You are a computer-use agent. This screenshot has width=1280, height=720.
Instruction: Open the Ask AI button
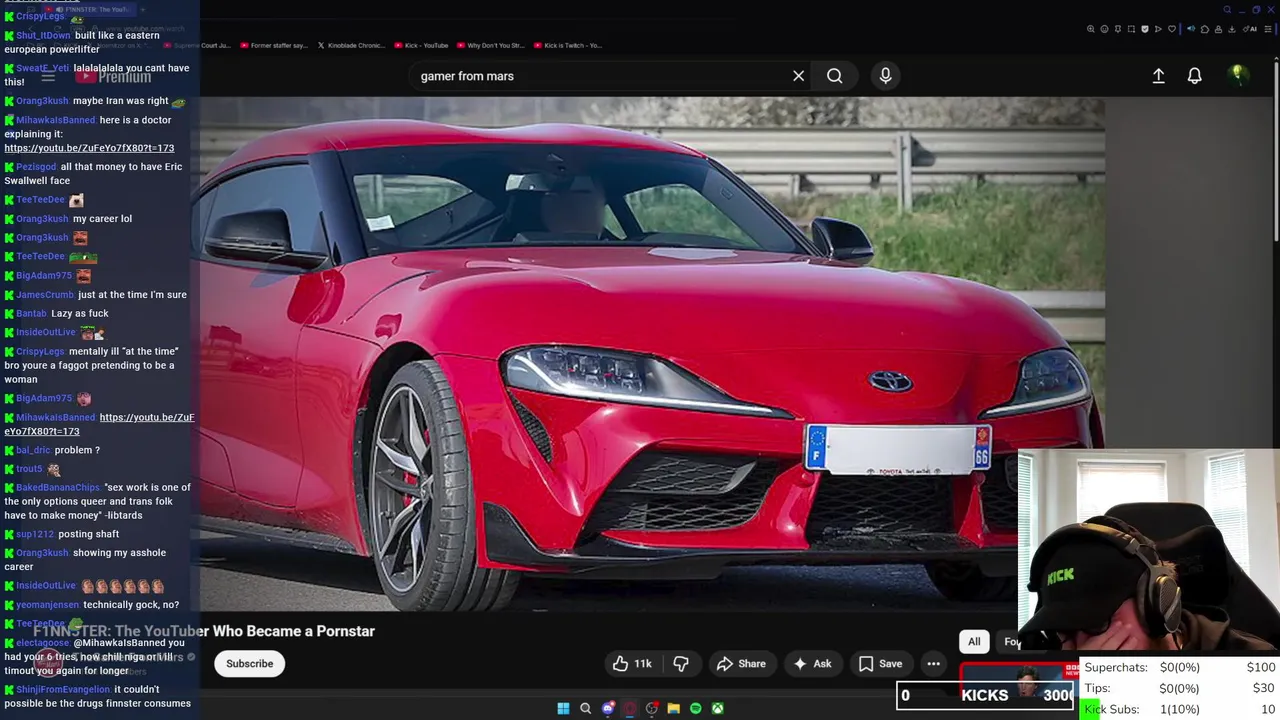click(812, 664)
